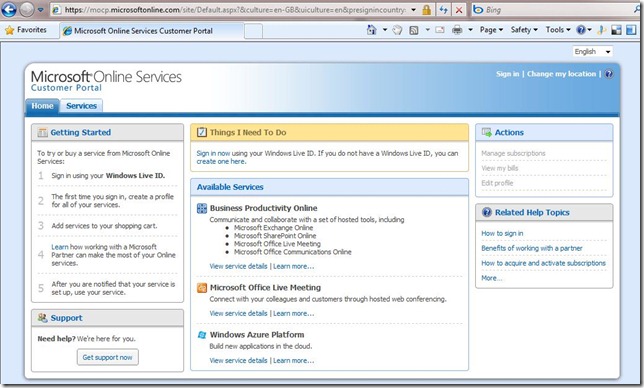Select the Microsoft Online Services Customer Portal tab

152,31
